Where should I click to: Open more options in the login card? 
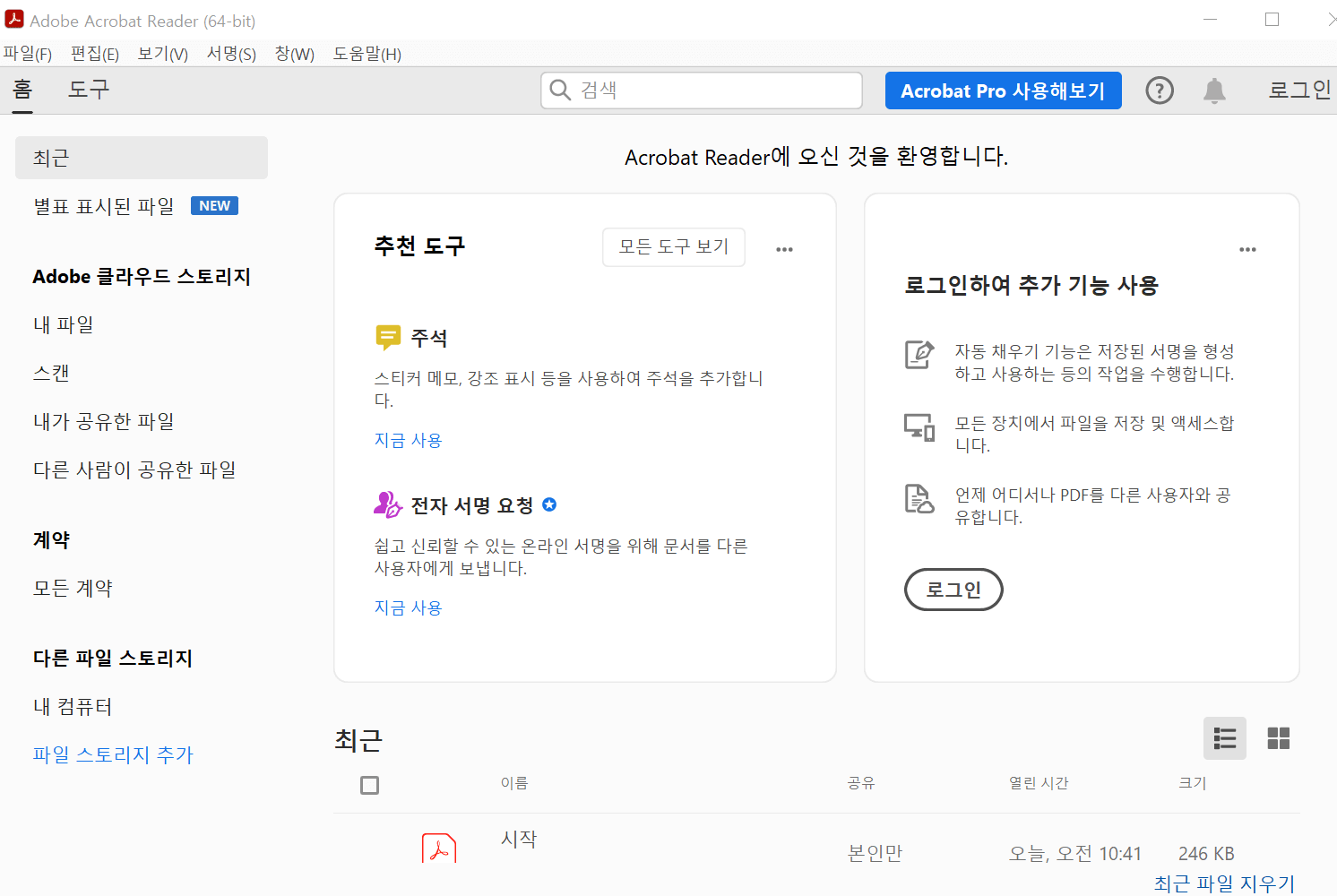pos(1247,249)
